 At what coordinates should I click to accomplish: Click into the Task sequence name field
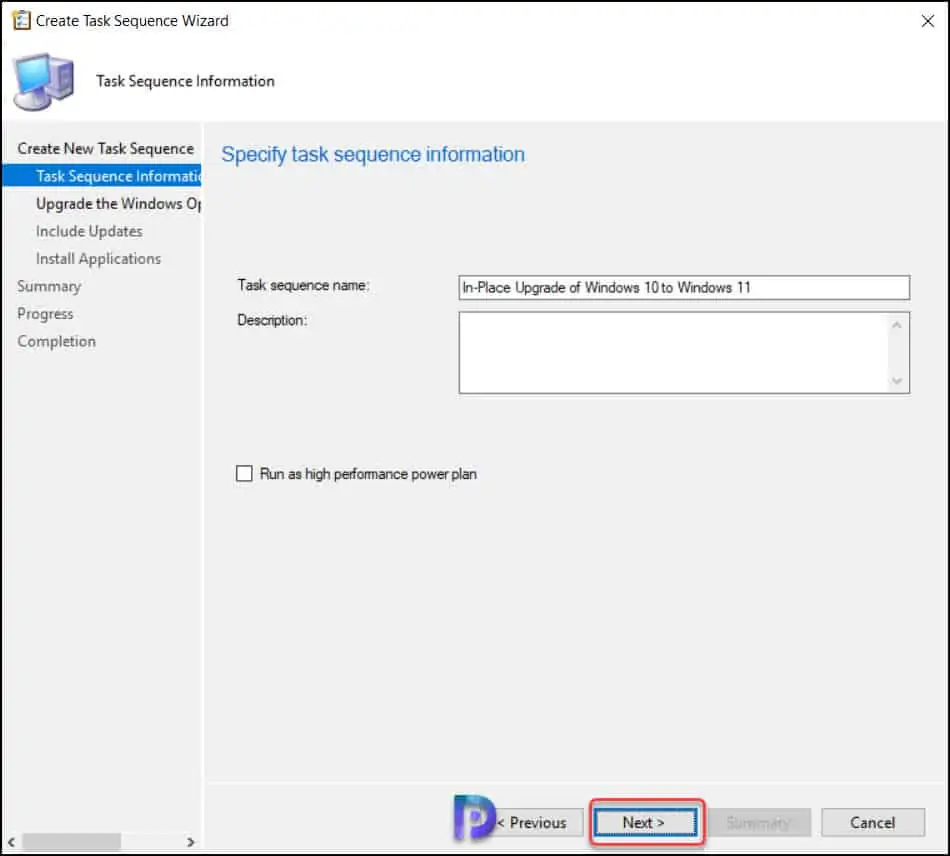(x=684, y=287)
